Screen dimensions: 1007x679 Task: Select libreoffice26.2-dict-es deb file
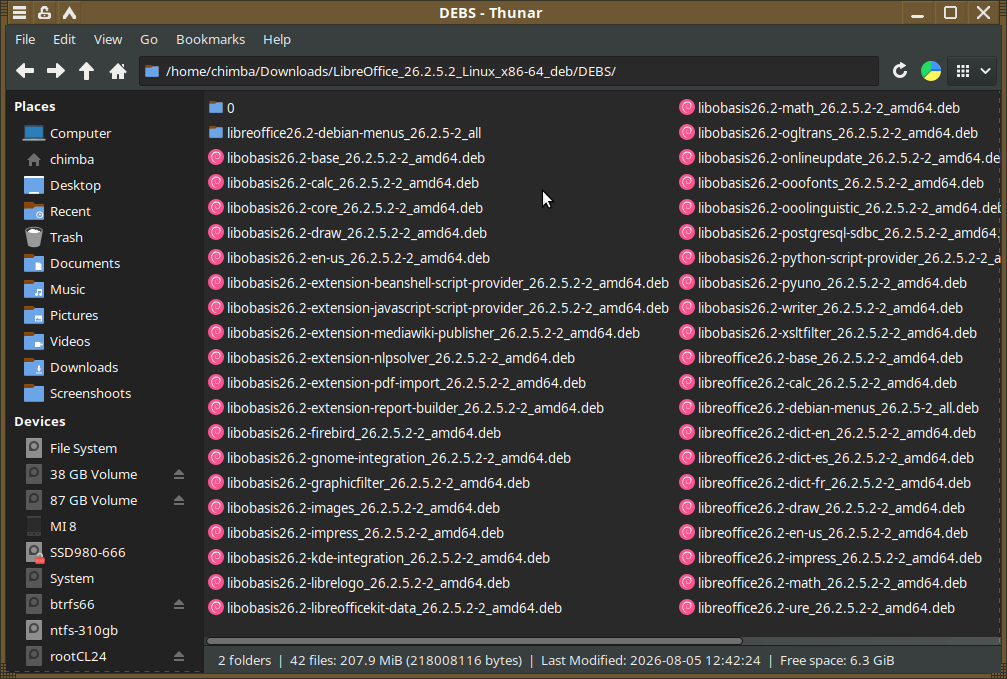tap(827, 458)
